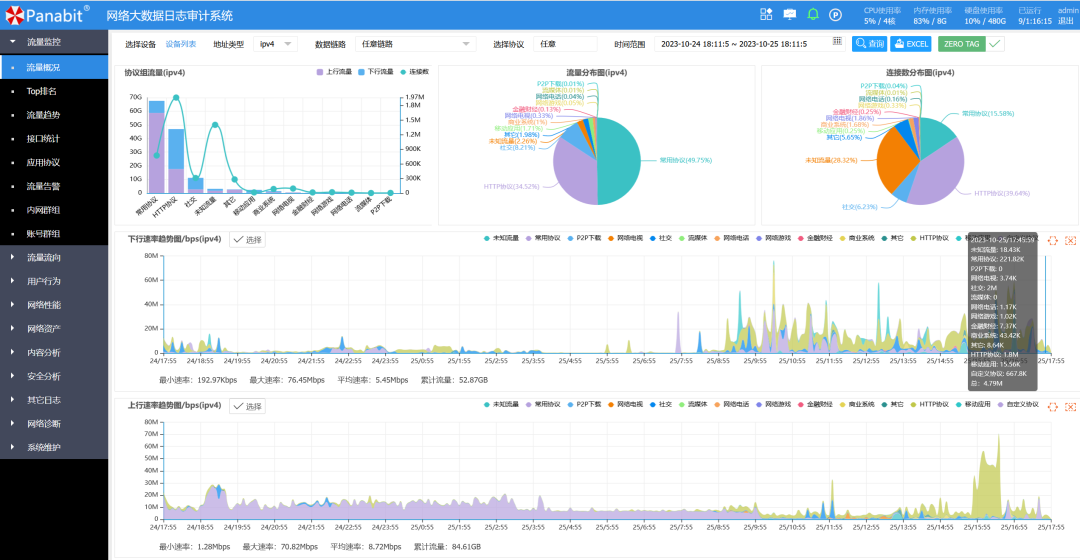Screen dimensions: 1080x560
Task: Toggle 网络电视 legend in downstream chart
Action: click(x=625, y=238)
